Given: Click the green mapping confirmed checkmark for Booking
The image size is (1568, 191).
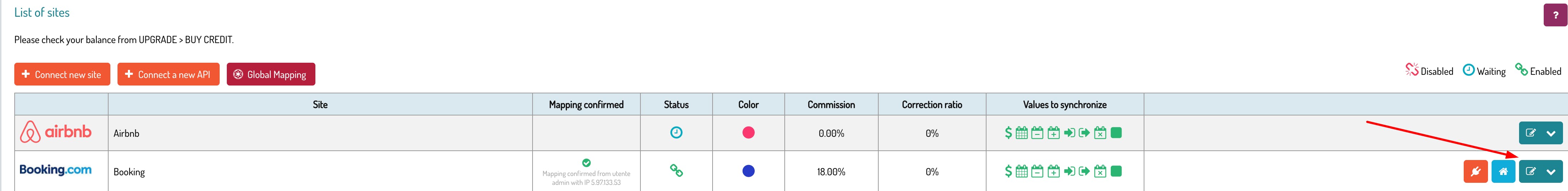Looking at the screenshot, I should pyautogui.click(x=586, y=162).
